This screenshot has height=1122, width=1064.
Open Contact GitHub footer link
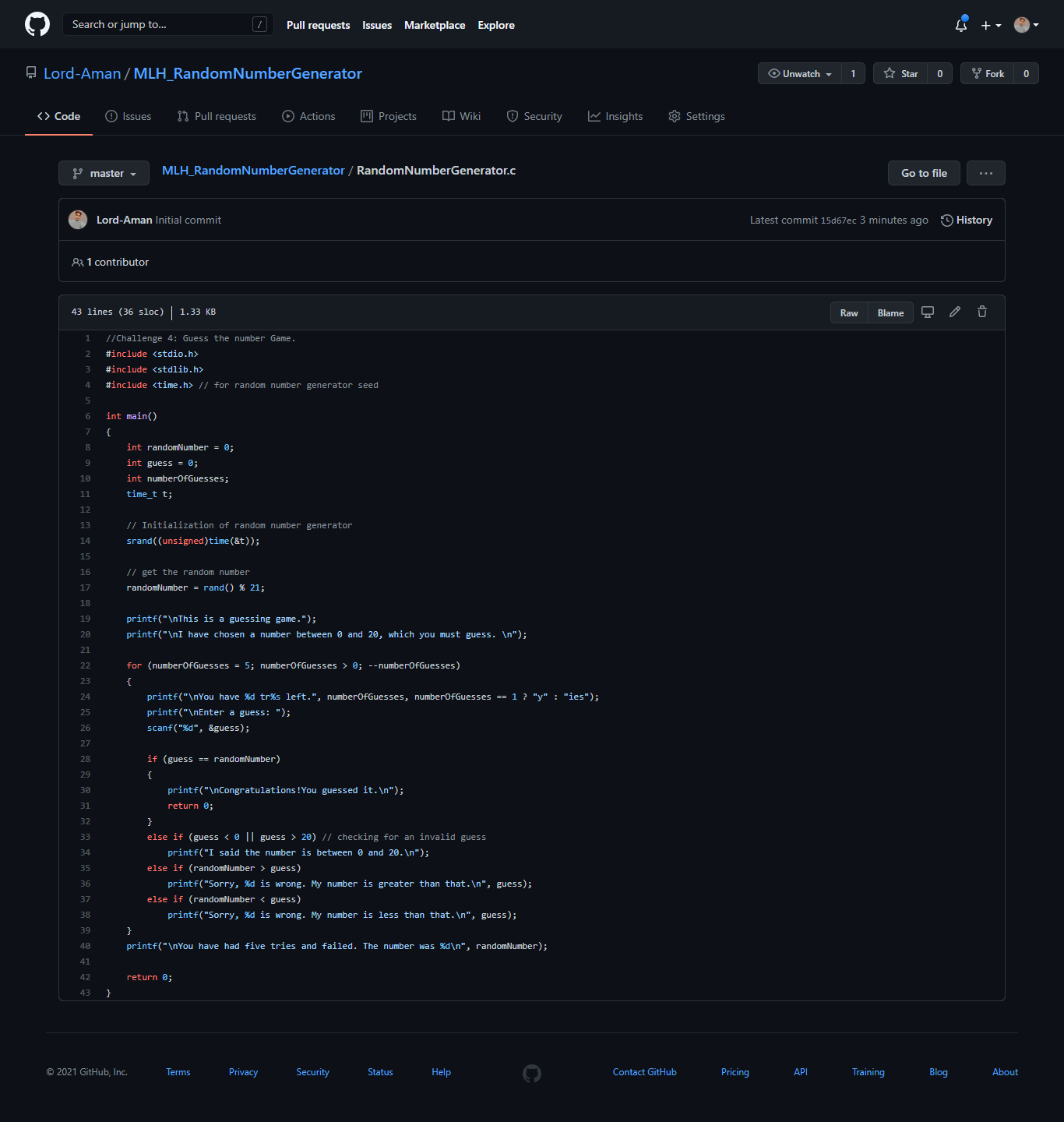coord(644,1072)
